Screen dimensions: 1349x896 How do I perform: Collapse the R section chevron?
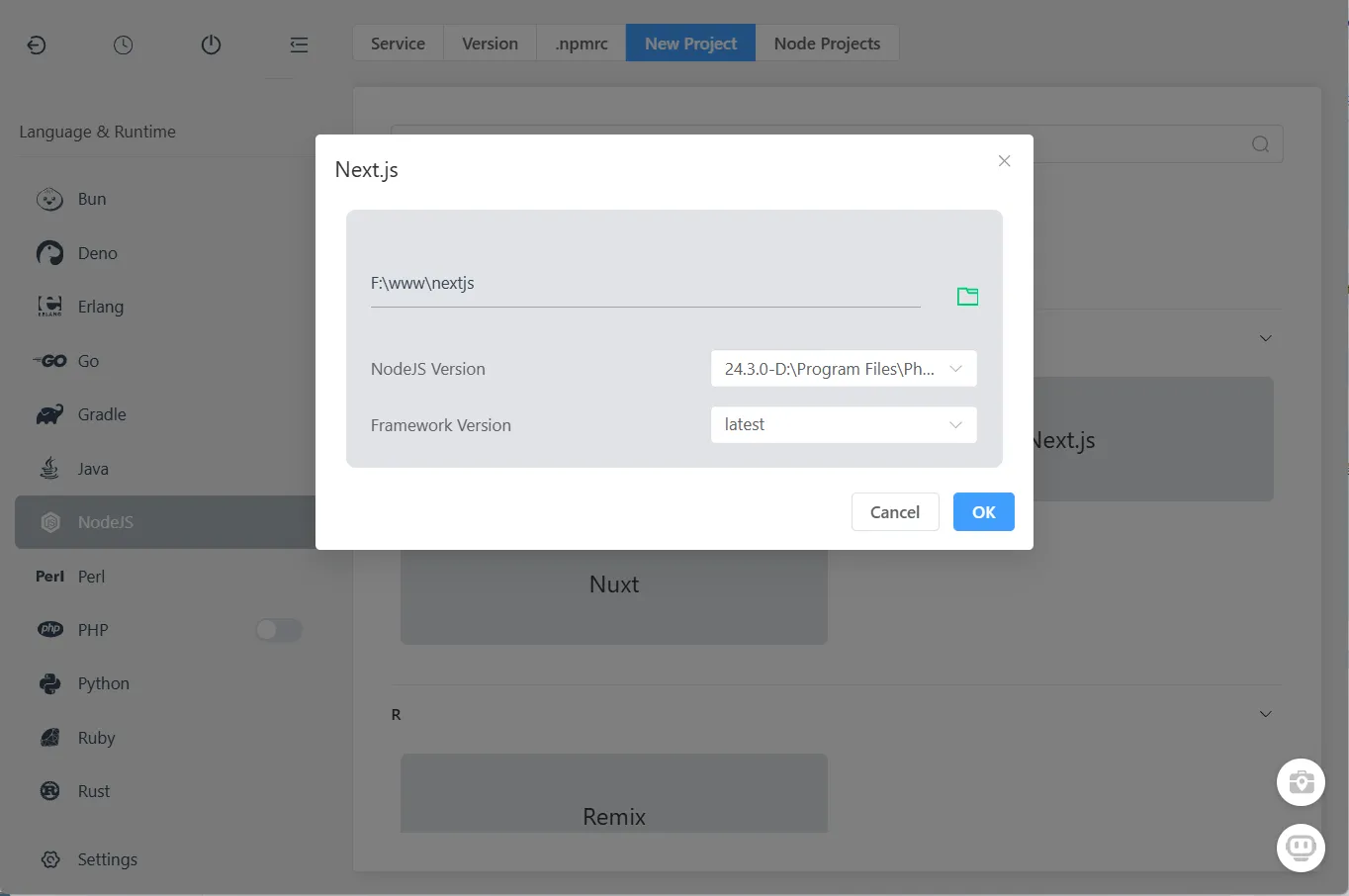point(1265,714)
